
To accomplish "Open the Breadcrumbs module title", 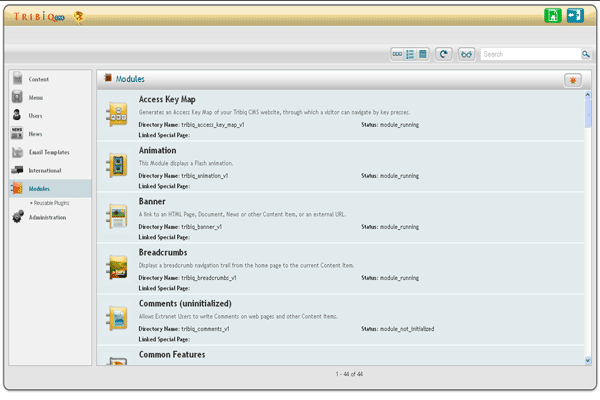I will point(163,252).
